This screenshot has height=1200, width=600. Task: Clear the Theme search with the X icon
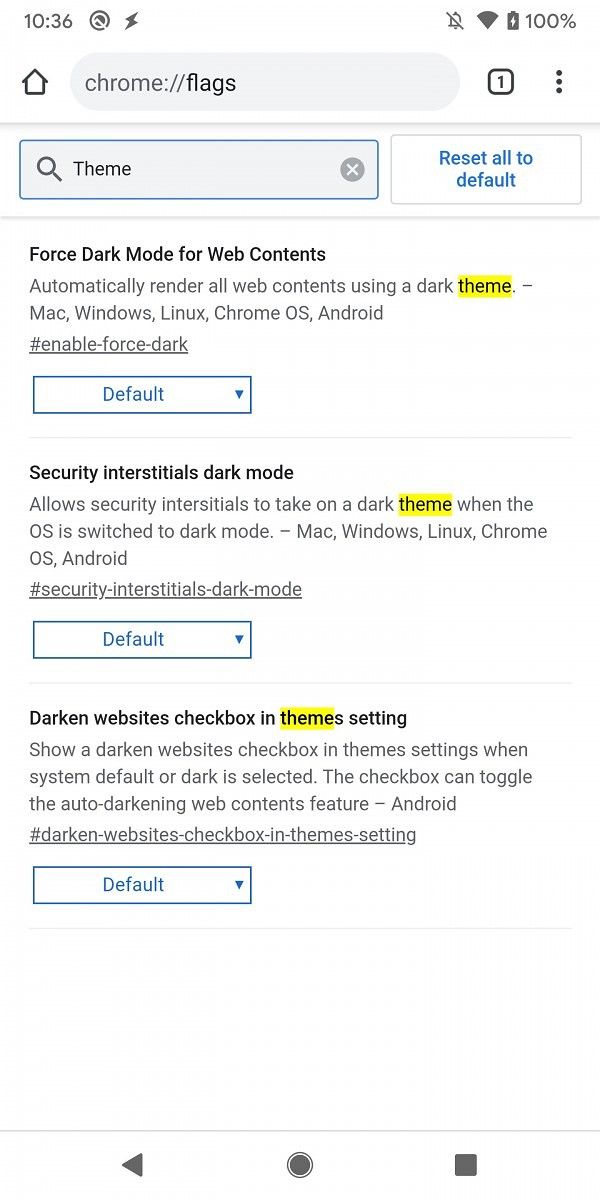(352, 169)
